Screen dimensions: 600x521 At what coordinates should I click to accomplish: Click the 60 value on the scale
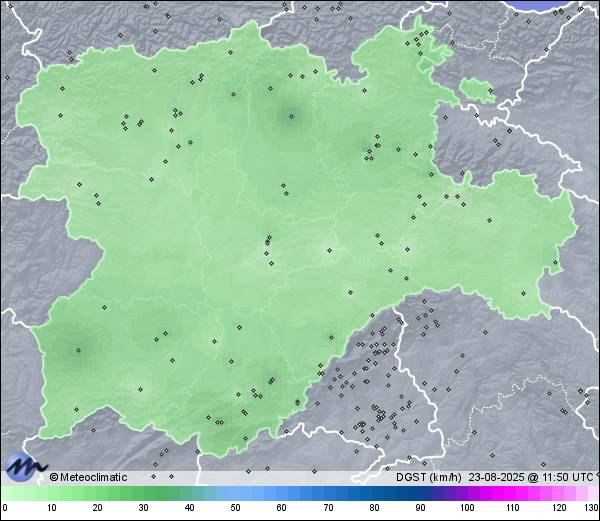tap(282, 508)
